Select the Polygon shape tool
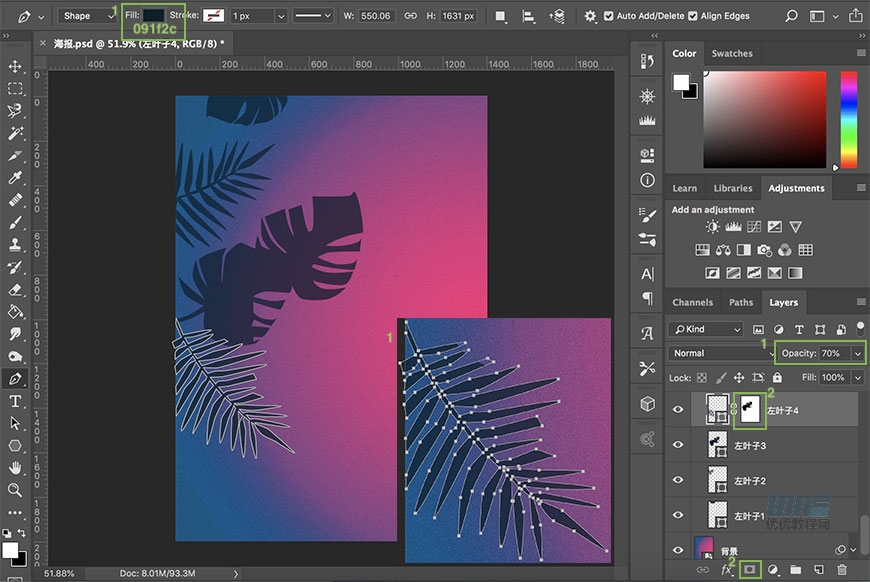This screenshot has height=582, width=870. click(15, 446)
